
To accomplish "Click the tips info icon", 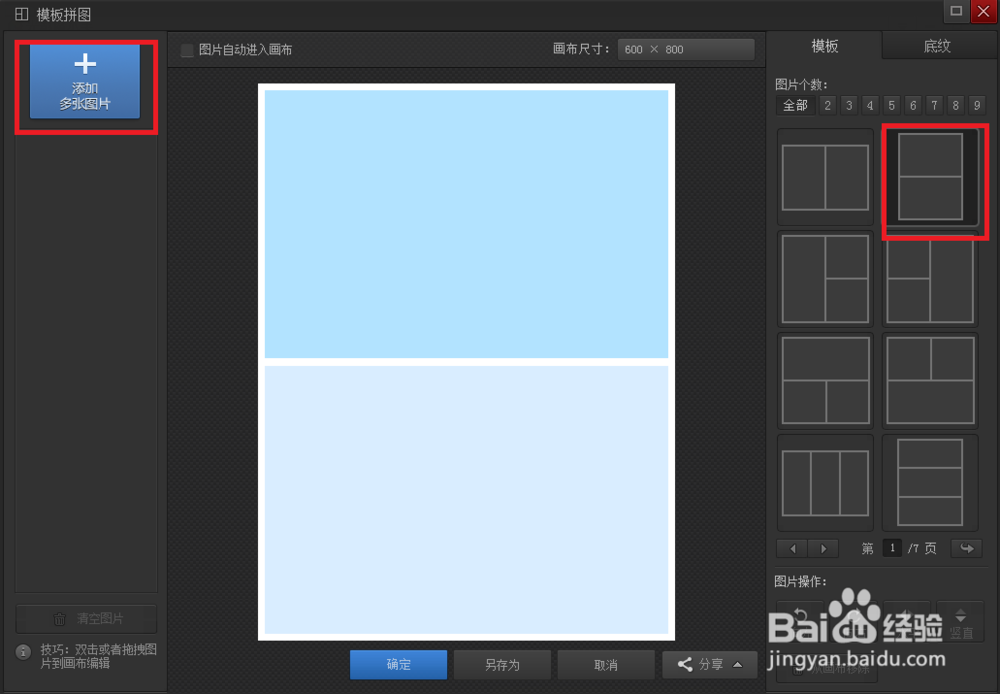I will pyautogui.click(x=24, y=652).
